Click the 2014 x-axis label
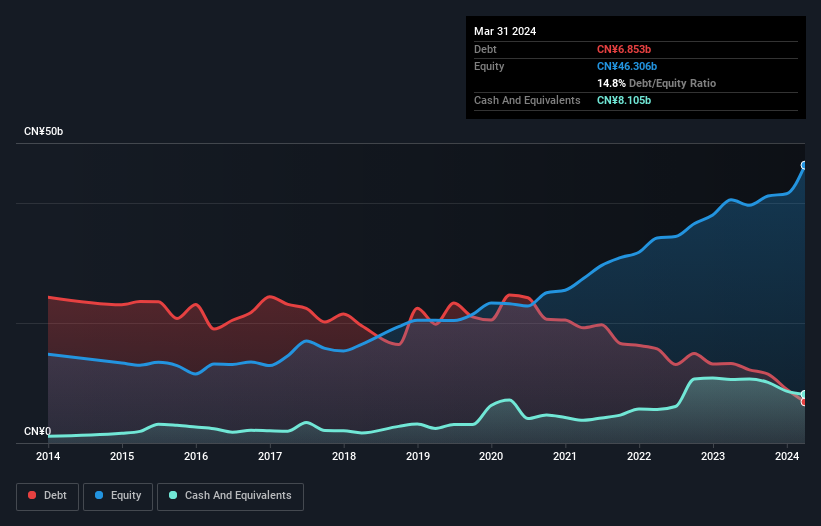Screen dimensions: 821x526 tap(48, 456)
